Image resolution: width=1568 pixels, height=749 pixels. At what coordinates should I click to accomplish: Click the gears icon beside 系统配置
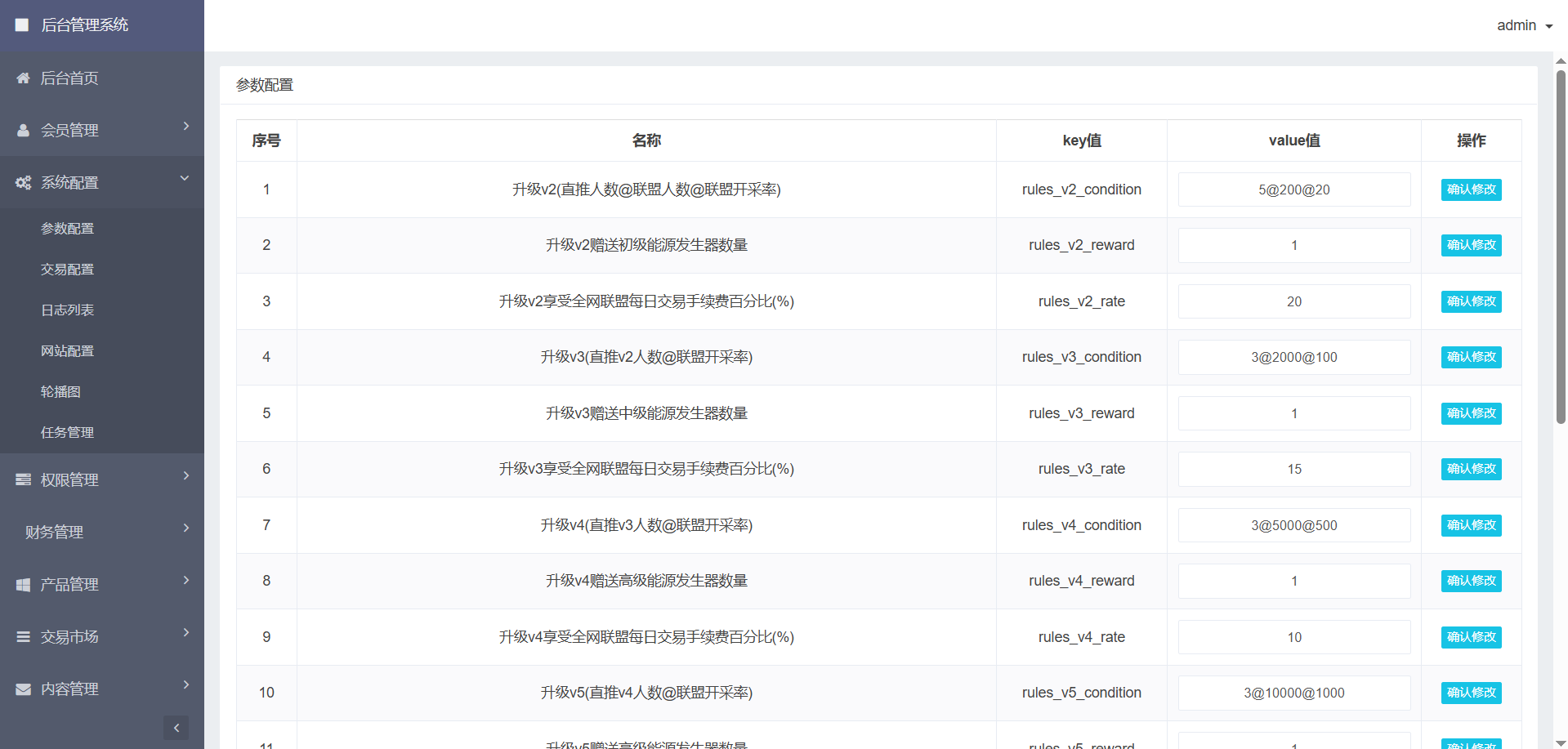pyautogui.click(x=23, y=183)
